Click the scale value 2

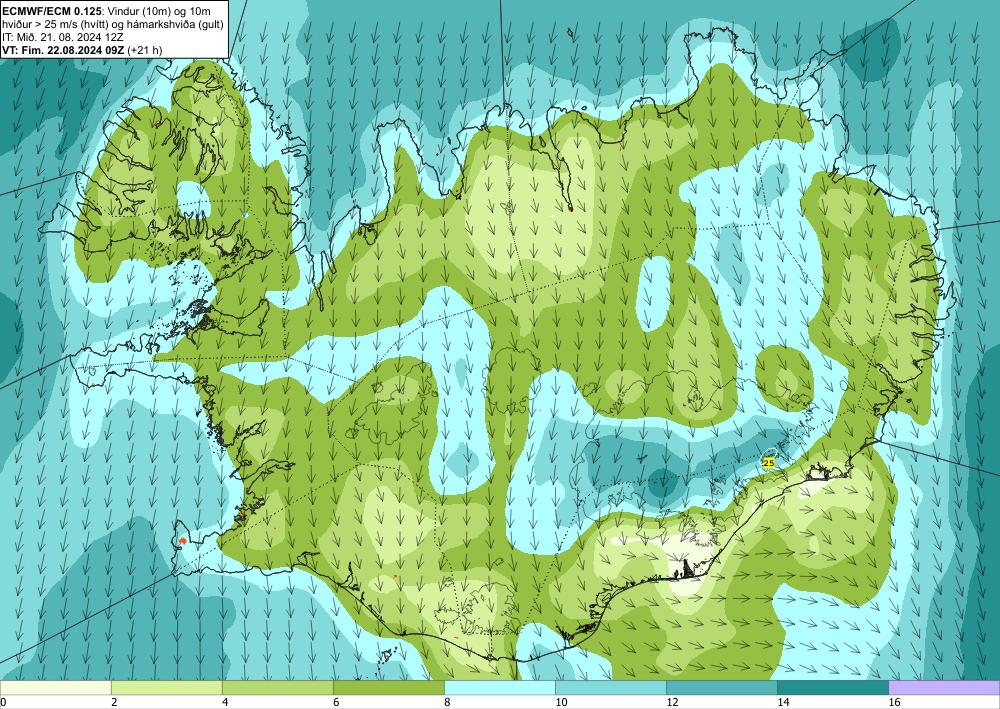pos(114,702)
